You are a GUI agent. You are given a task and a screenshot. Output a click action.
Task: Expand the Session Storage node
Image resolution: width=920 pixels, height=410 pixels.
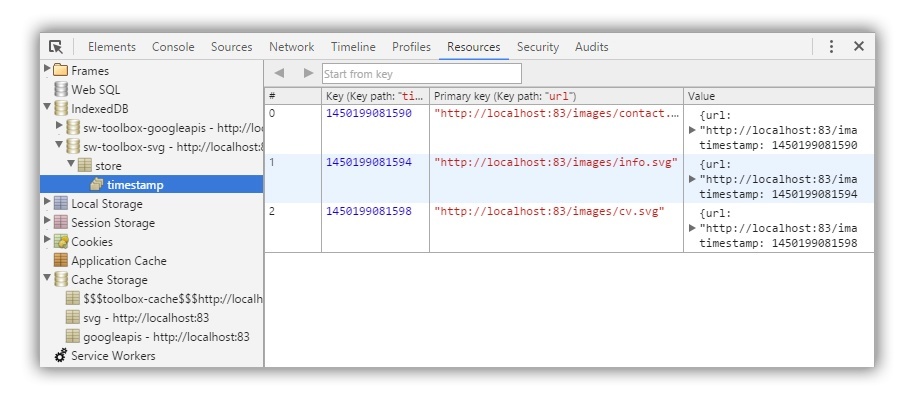(47, 222)
